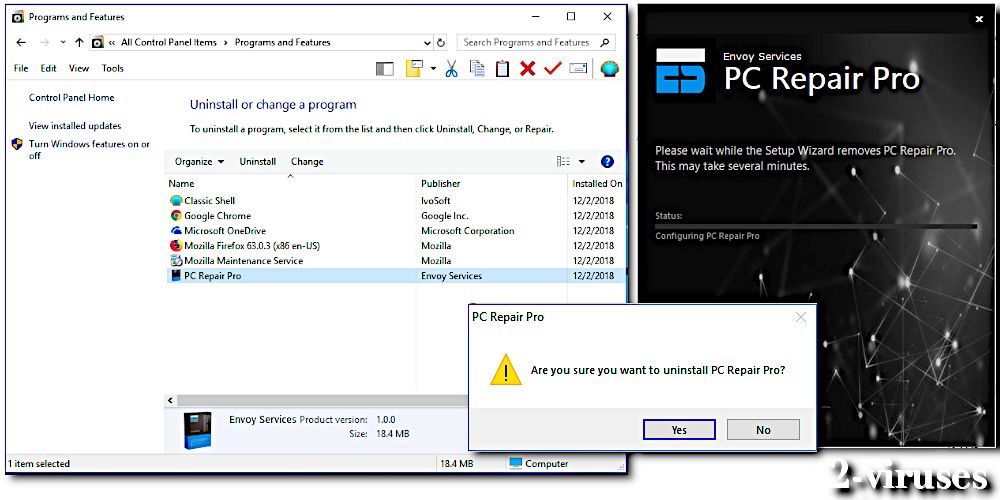The width and height of the screenshot is (1000, 500).
Task: Select the Classic Shell entry
Action: point(209,200)
